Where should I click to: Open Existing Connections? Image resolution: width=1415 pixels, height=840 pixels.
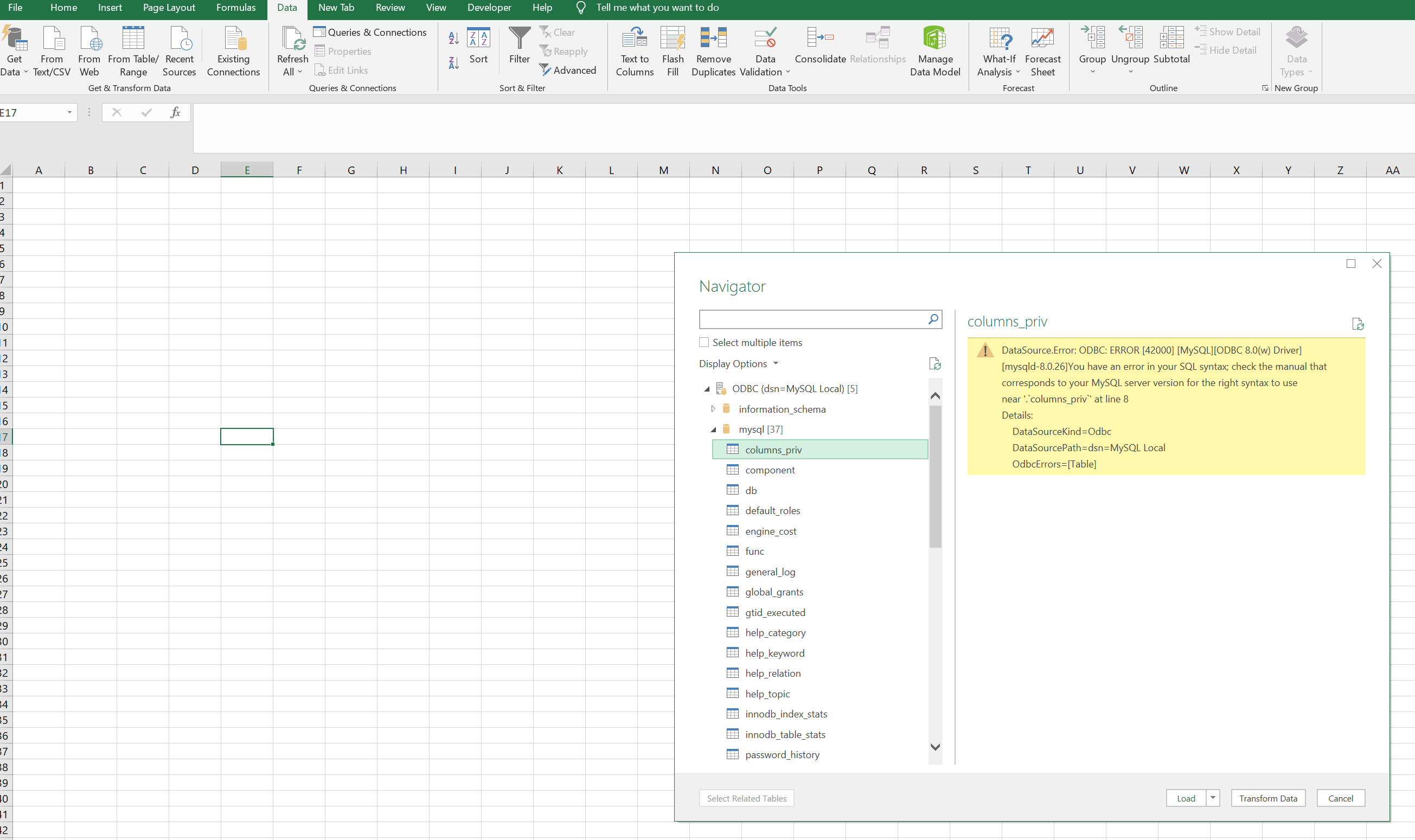[x=233, y=51]
